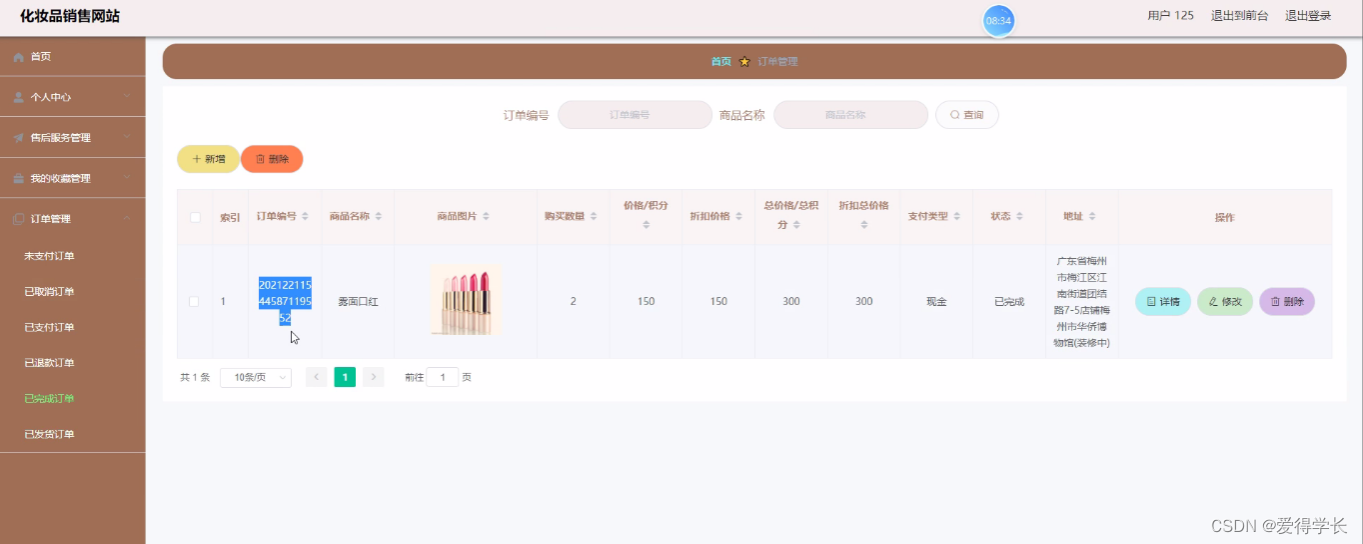Sort by 折扣价格 column arrows
The height and width of the screenshot is (544, 1363).
pos(739,217)
